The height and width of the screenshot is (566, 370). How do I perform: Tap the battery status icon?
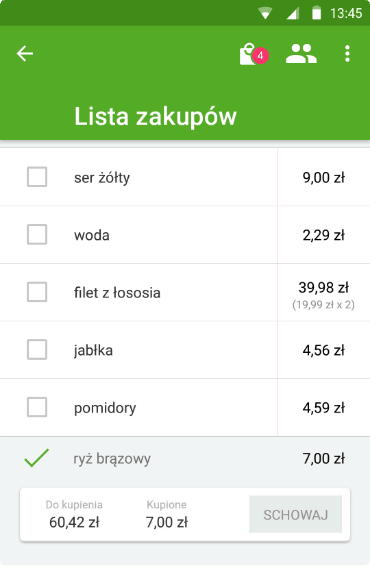pyautogui.click(x=317, y=13)
